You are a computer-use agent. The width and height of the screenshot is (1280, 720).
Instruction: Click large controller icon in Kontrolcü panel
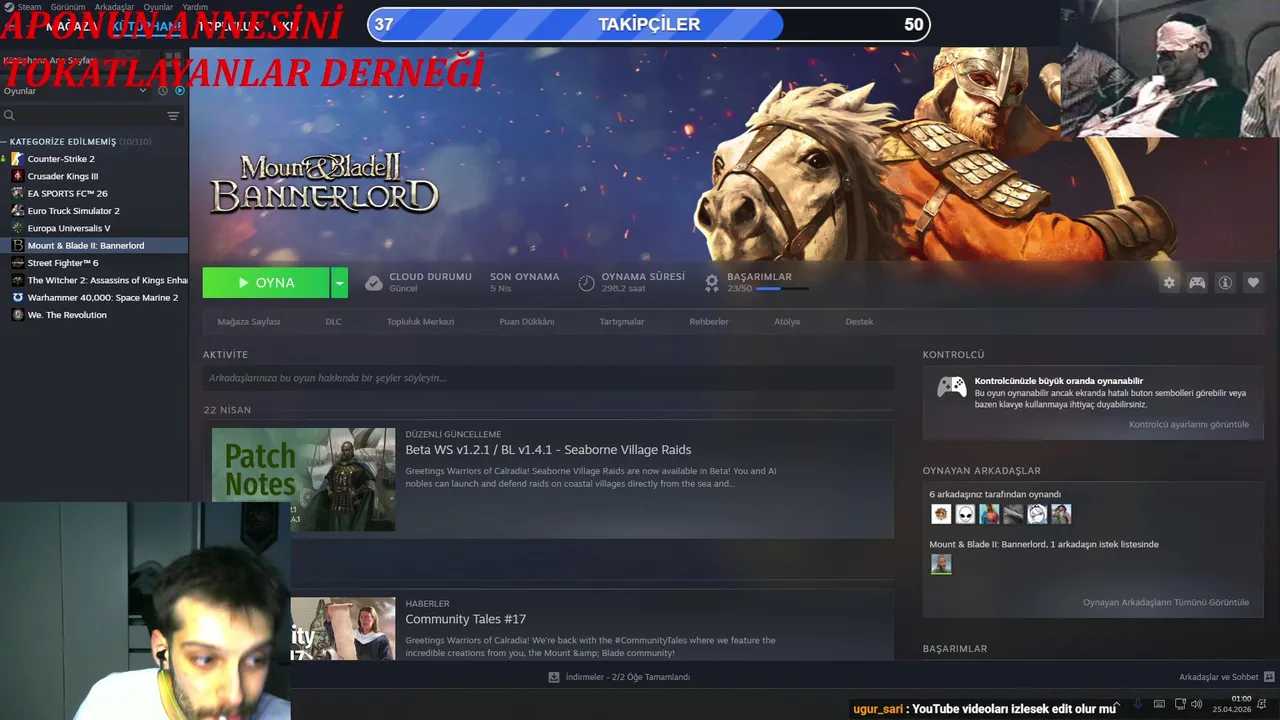click(951, 387)
